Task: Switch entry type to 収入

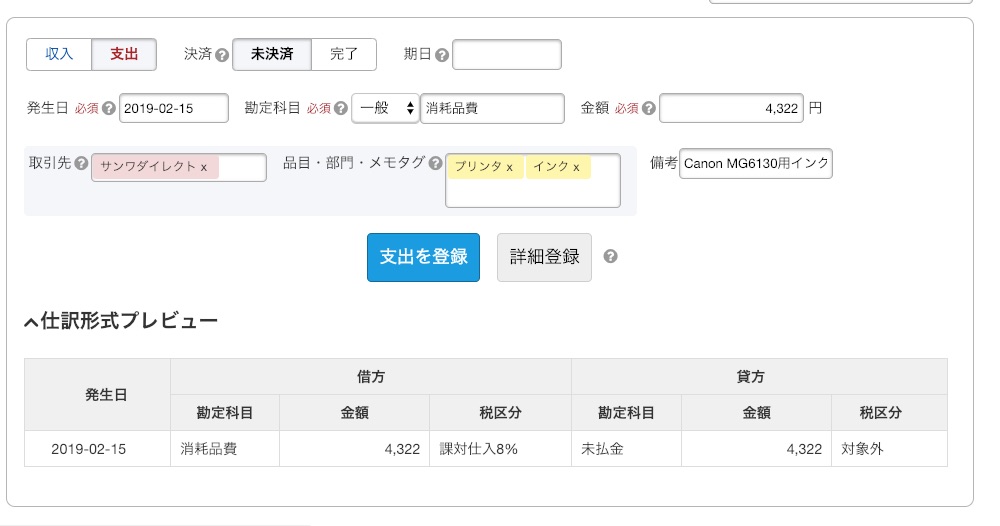Action: point(59,54)
